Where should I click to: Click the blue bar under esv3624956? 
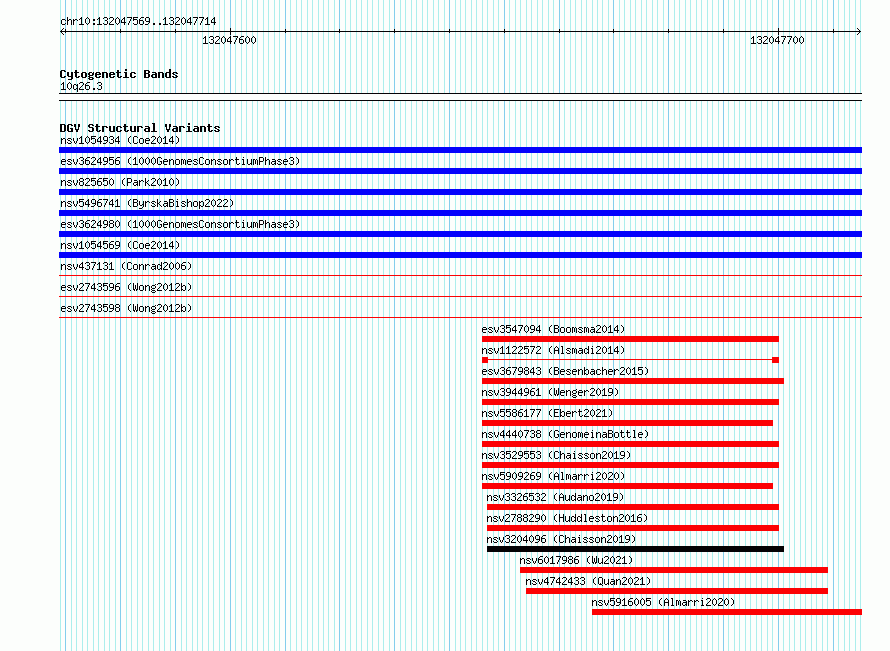(460, 171)
